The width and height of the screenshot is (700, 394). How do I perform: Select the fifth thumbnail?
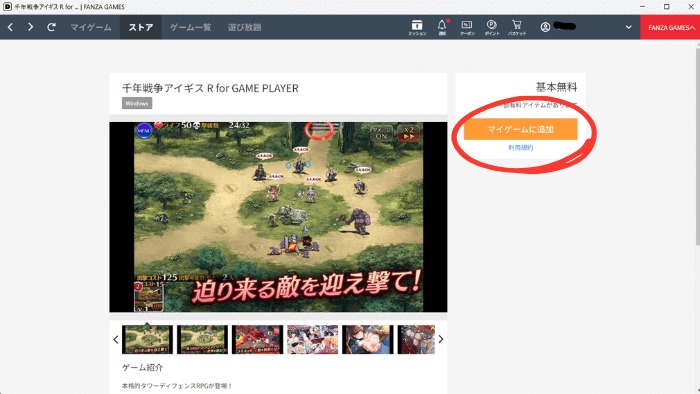(368, 340)
